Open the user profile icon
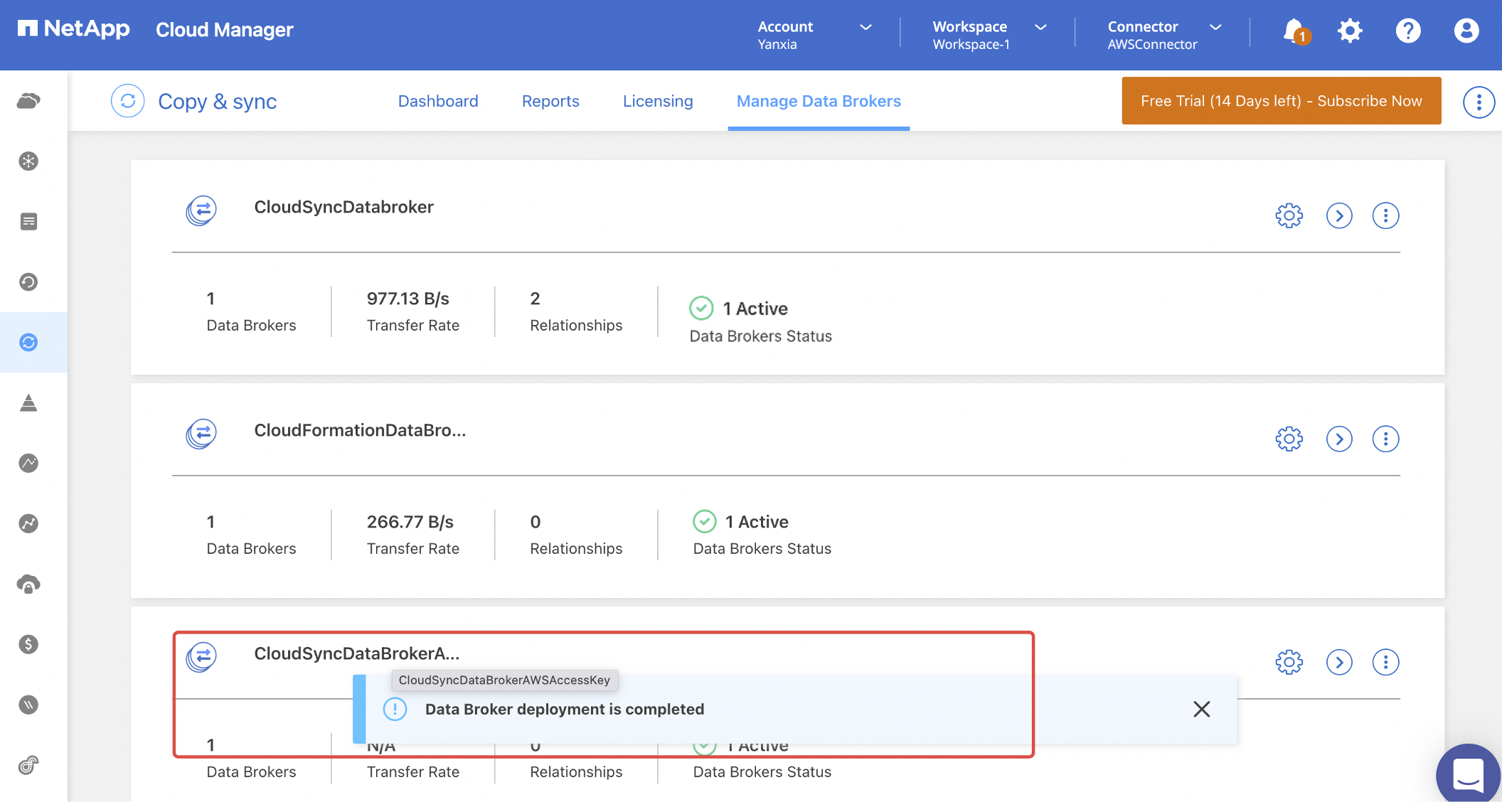This screenshot has height=812, width=1502. point(1466,31)
